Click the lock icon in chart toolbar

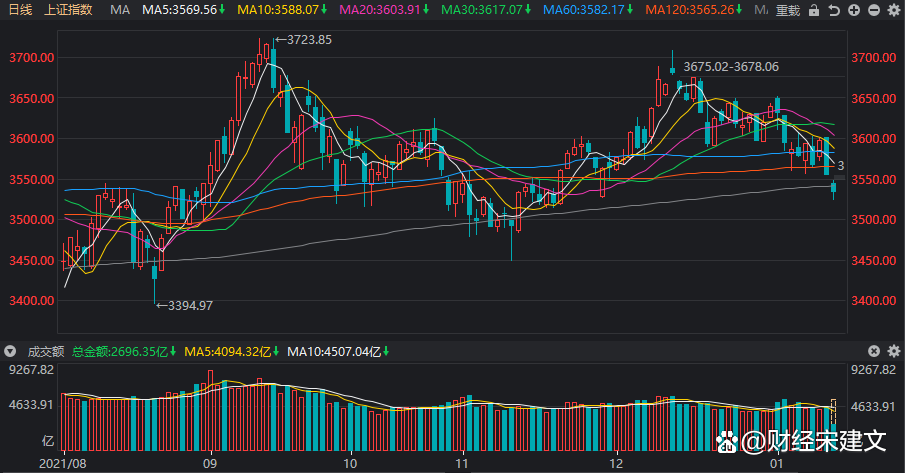[815, 10]
